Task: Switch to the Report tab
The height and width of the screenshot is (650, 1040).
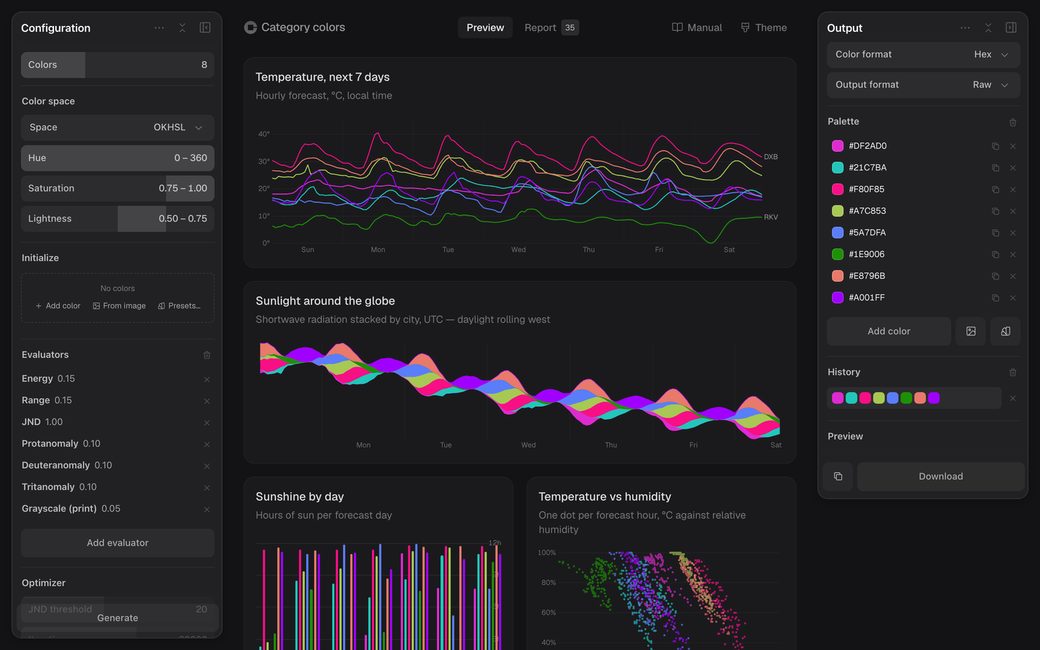Action: click(x=551, y=28)
